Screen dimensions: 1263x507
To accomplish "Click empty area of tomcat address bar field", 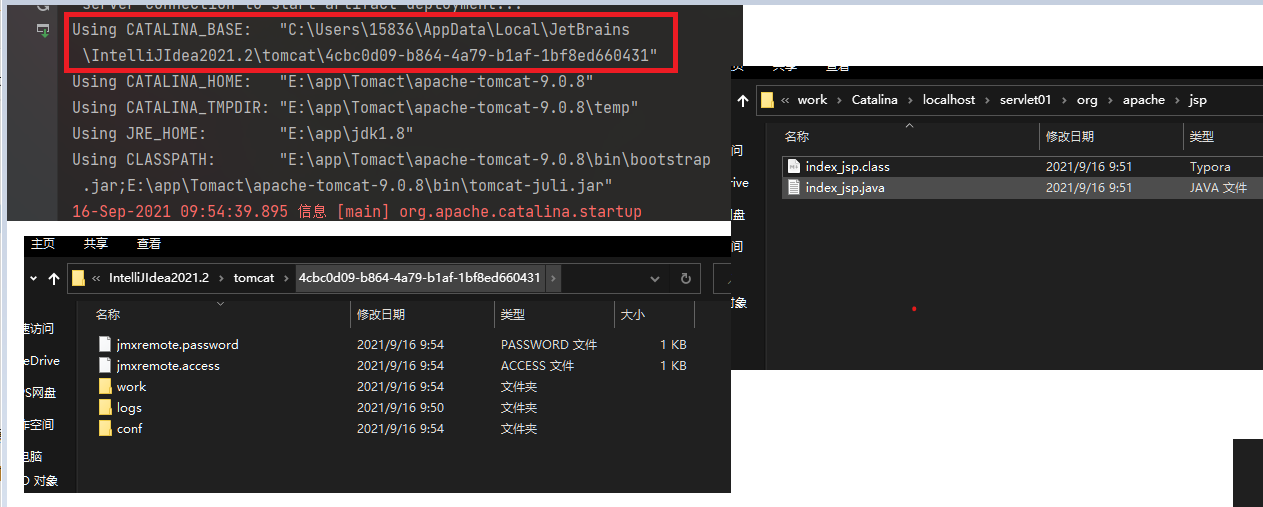I will click(x=600, y=279).
